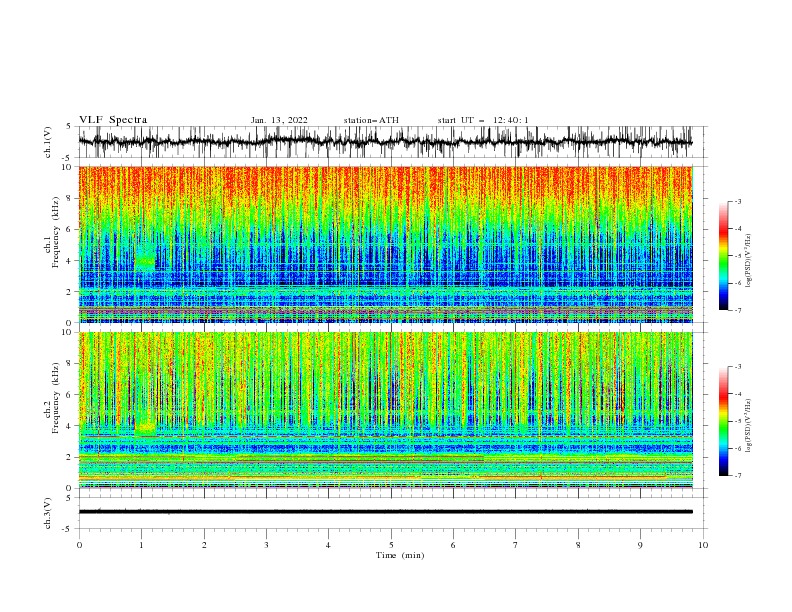This screenshot has width=792, height=612.
Task: Click time axis tick label "3"
Action: point(266,545)
